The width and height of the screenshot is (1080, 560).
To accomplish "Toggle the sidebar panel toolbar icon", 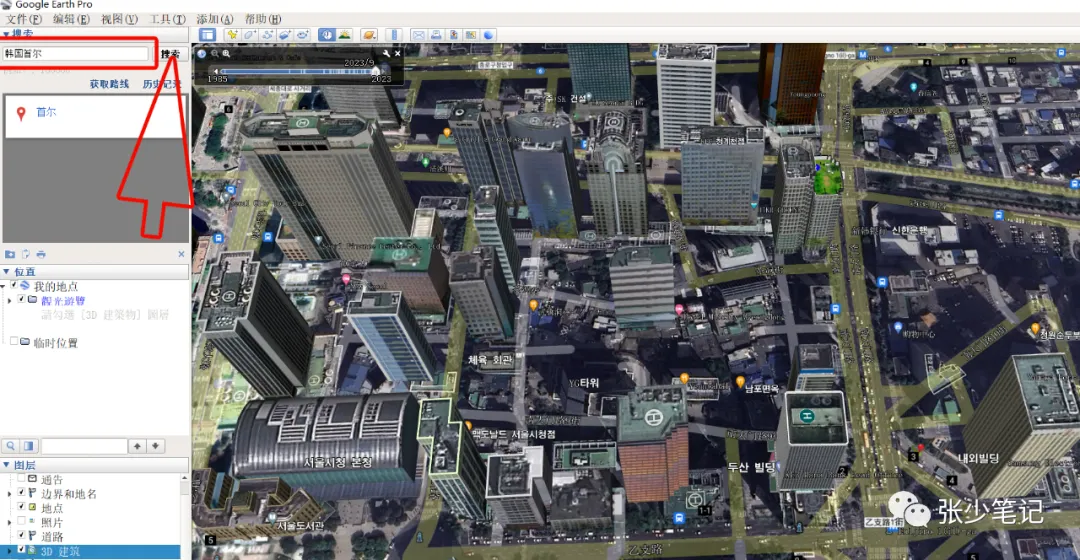I will [x=207, y=34].
